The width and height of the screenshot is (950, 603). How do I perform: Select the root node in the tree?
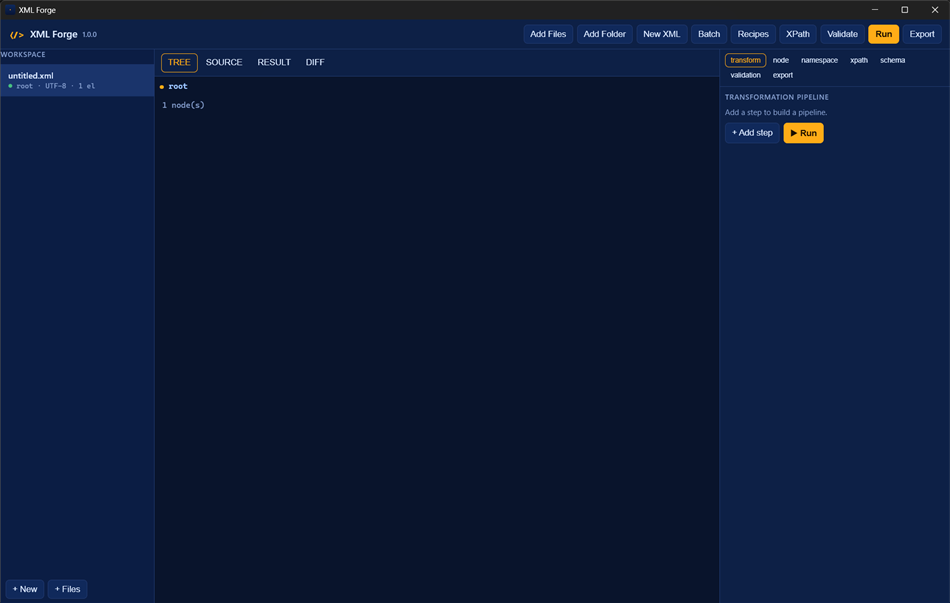(x=178, y=86)
